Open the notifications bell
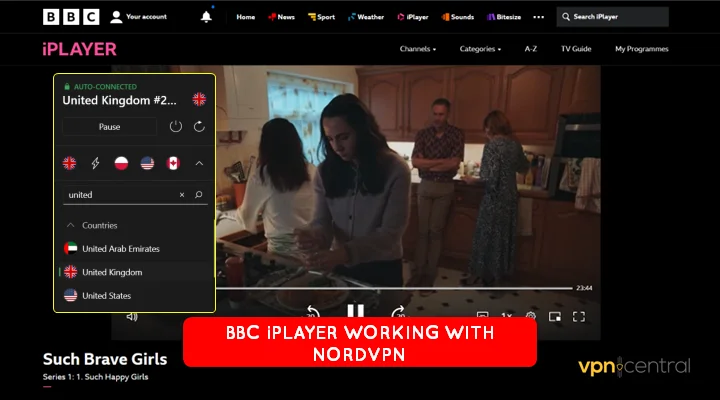 click(x=206, y=17)
